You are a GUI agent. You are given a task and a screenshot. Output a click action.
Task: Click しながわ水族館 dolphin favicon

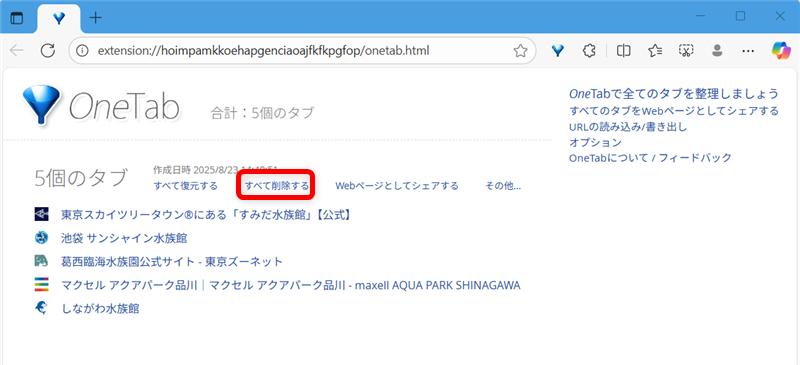click(x=41, y=308)
